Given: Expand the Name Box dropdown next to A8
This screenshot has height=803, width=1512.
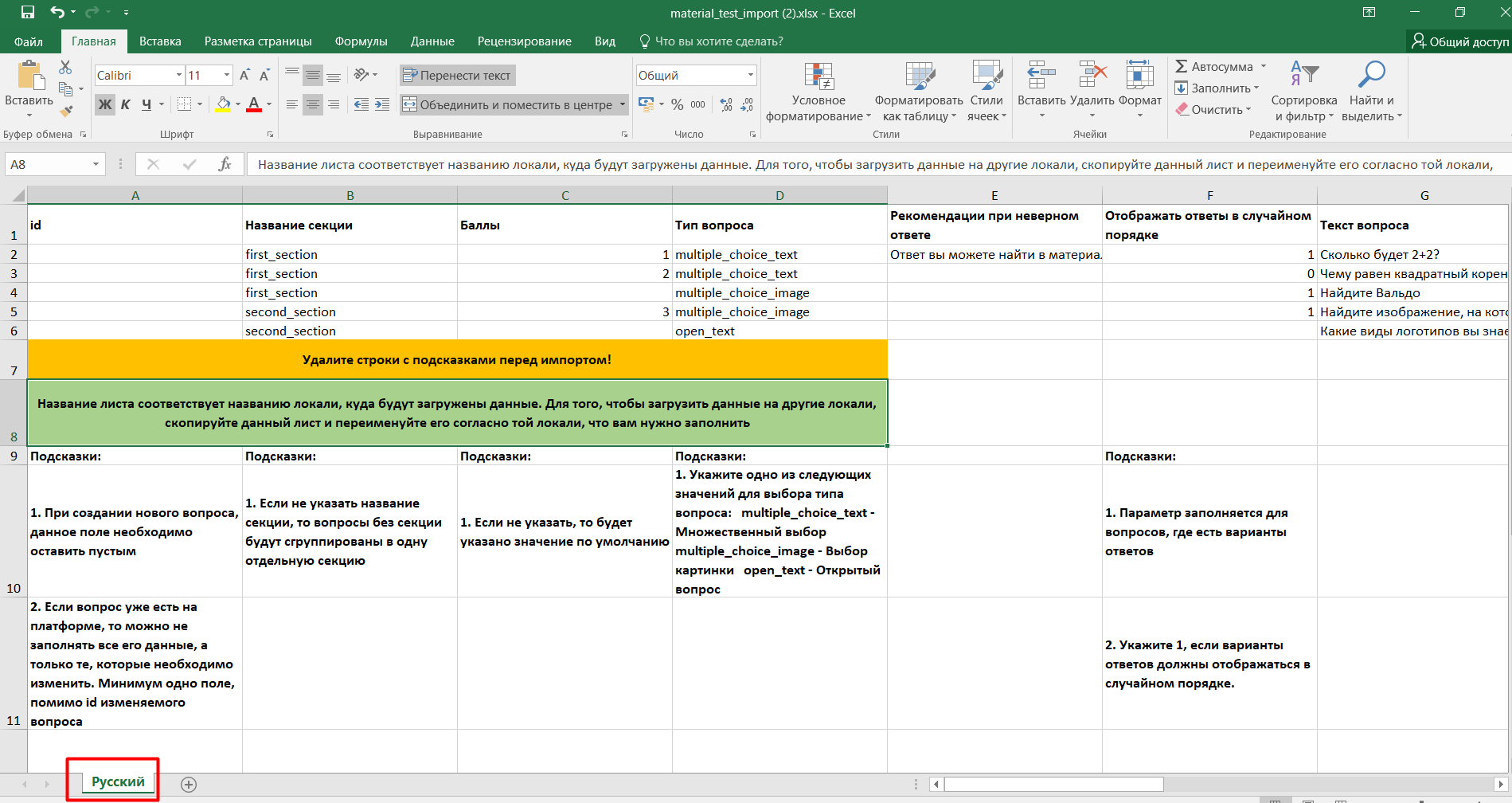Looking at the screenshot, I should point(96,164).
